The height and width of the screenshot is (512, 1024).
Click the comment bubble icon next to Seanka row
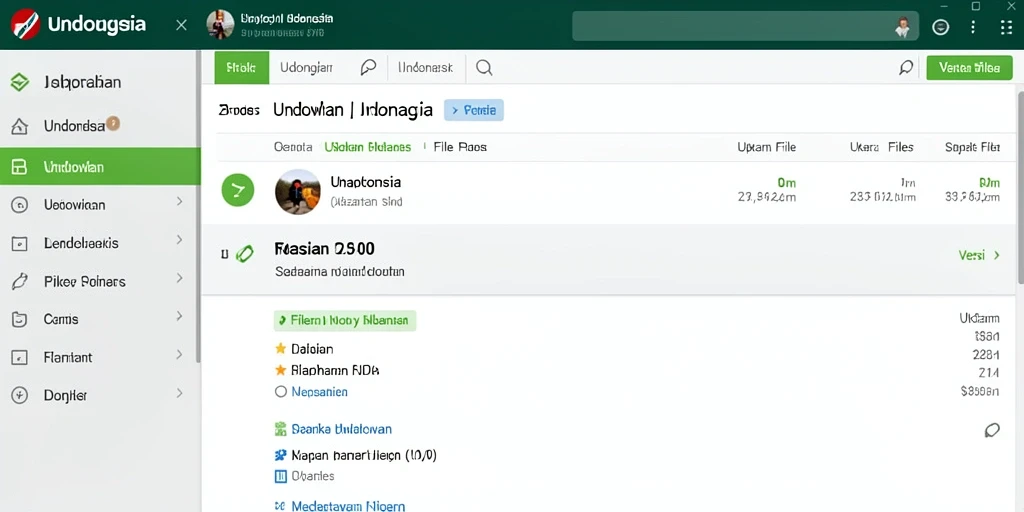coord(992,430)
